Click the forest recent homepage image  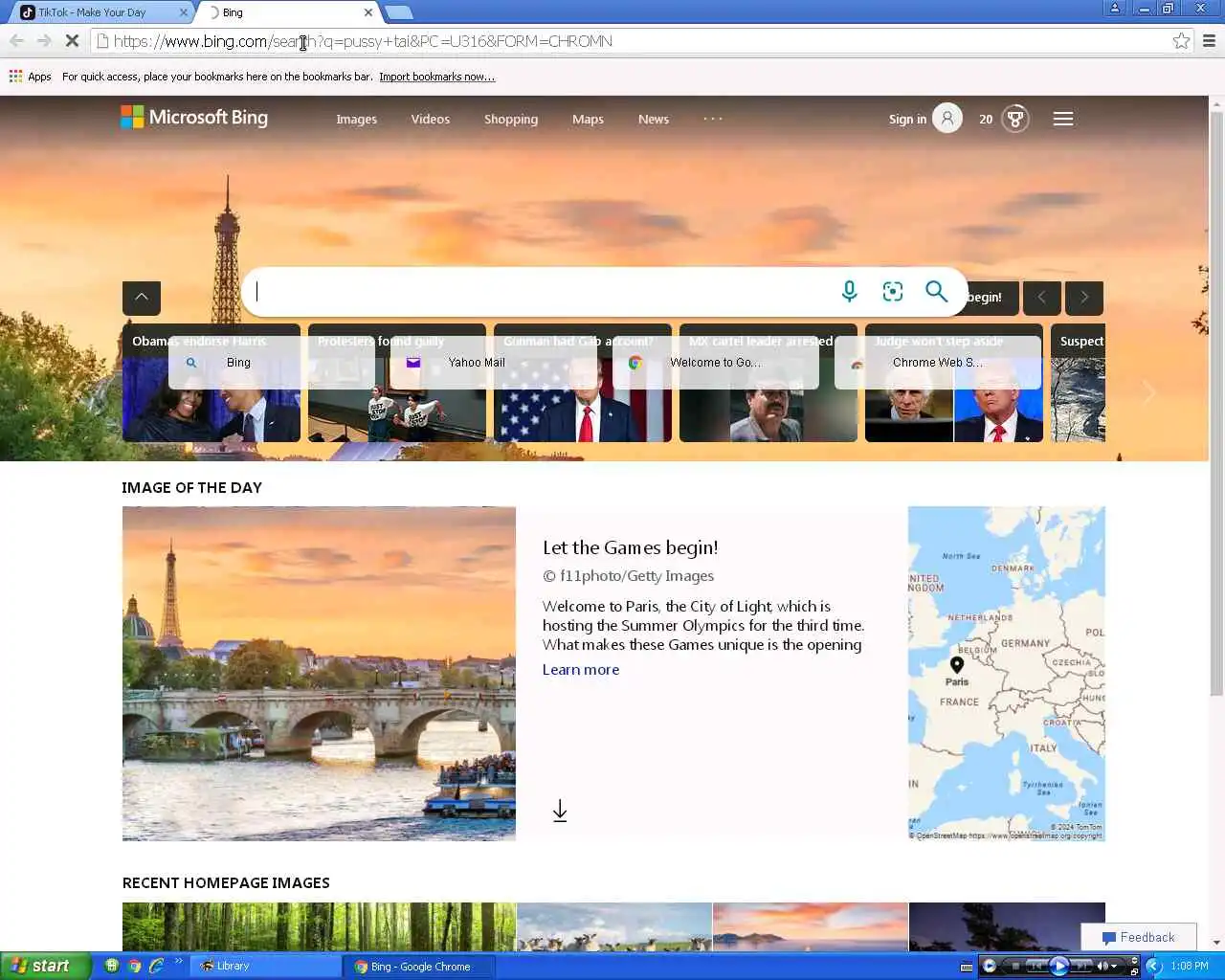coord(319,926)
